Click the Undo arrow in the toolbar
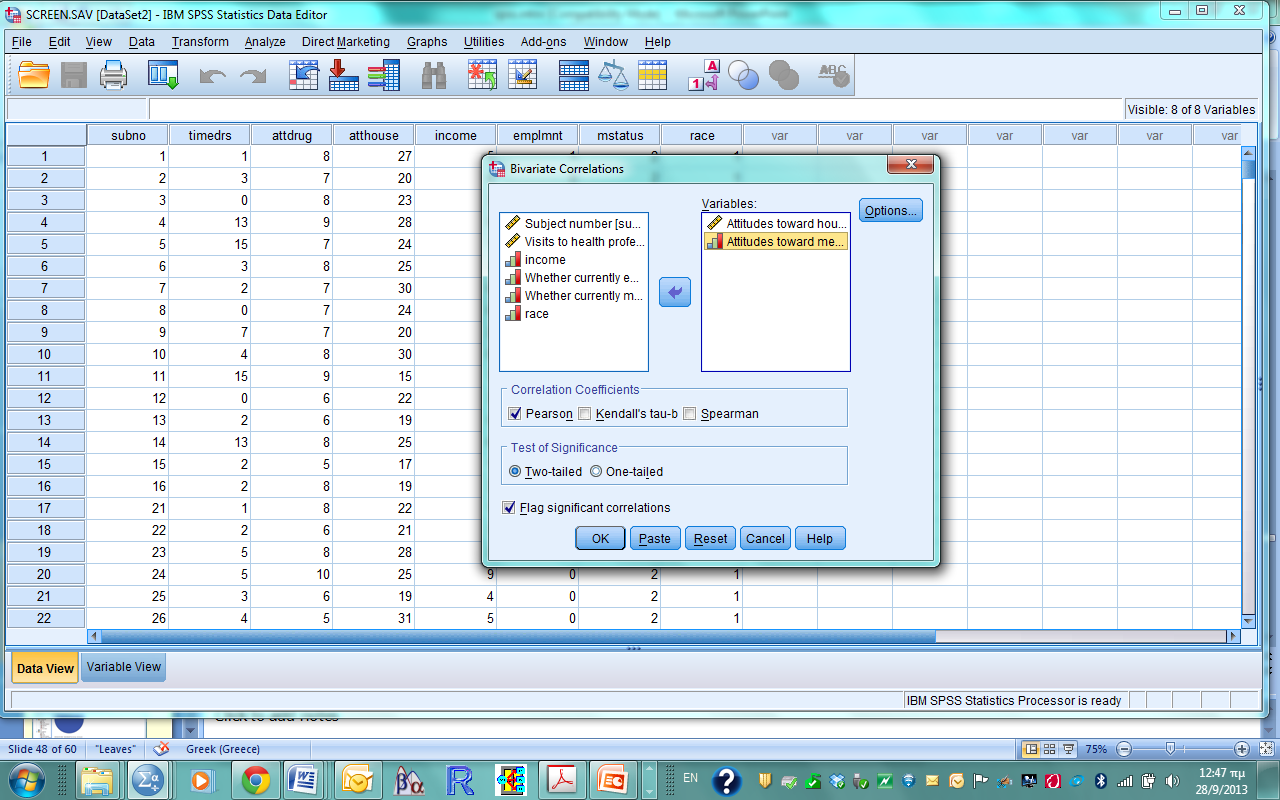 (212, 76)
